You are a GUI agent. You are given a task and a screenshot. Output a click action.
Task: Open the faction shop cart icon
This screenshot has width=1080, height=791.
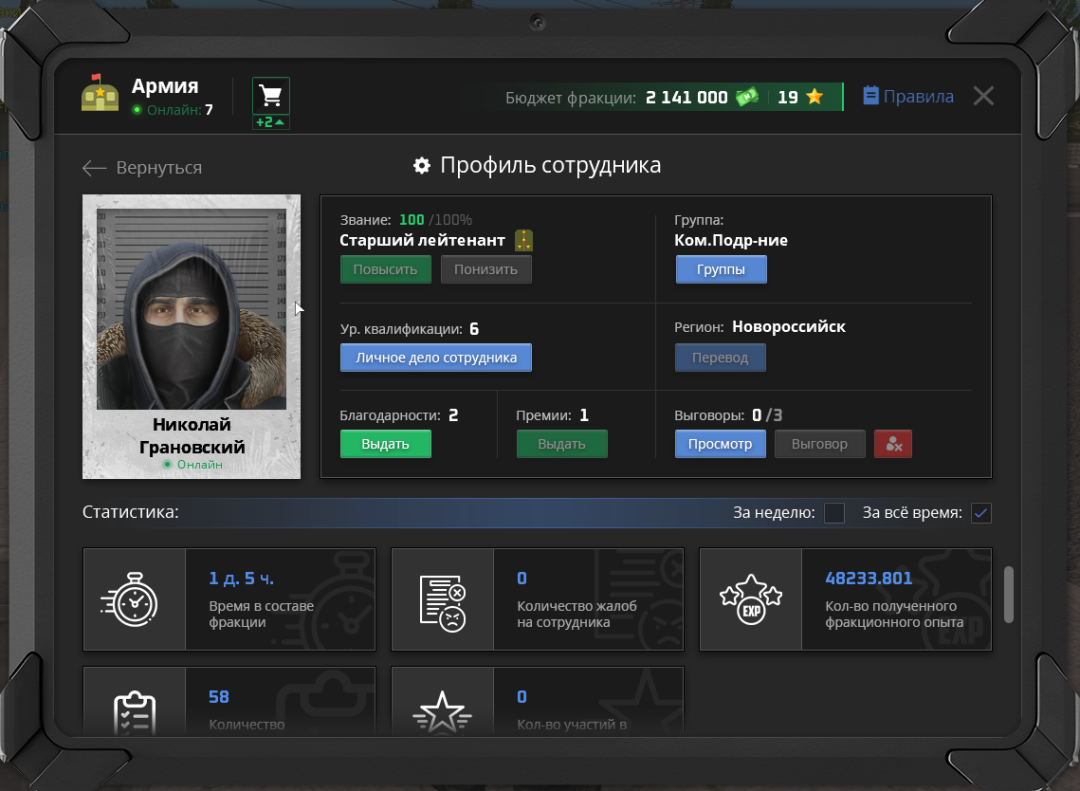pos(270,96)
